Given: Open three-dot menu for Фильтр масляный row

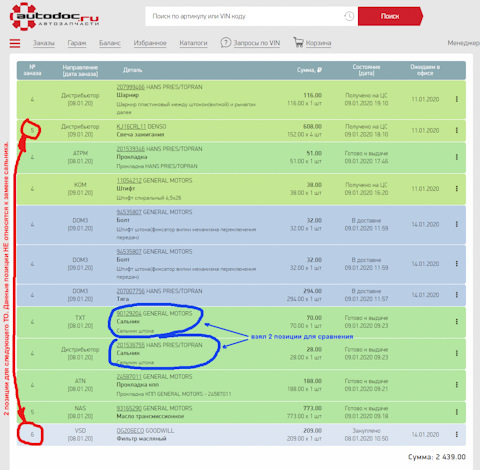Looking at the screenshot, I should tap(457, 434).
